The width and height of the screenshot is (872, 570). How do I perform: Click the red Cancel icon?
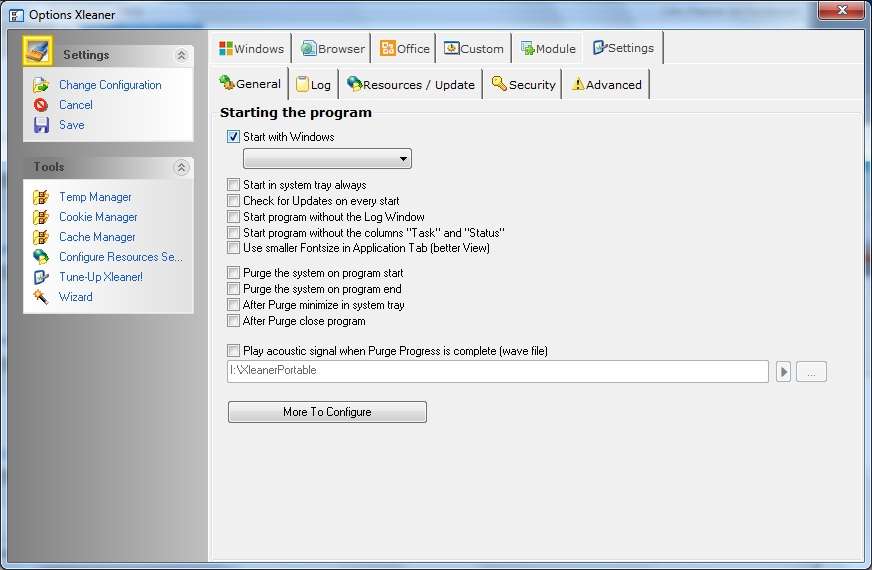41,105
